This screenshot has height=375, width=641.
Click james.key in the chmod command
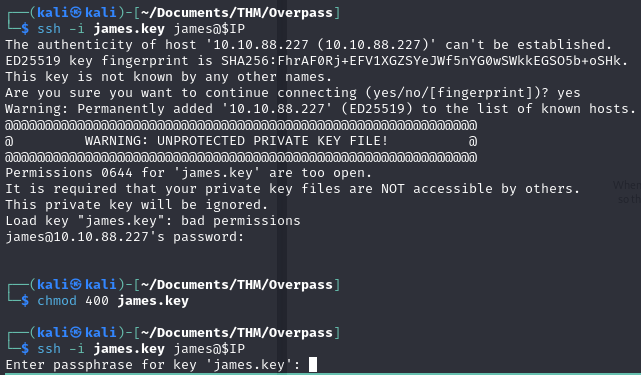[153, 301]
